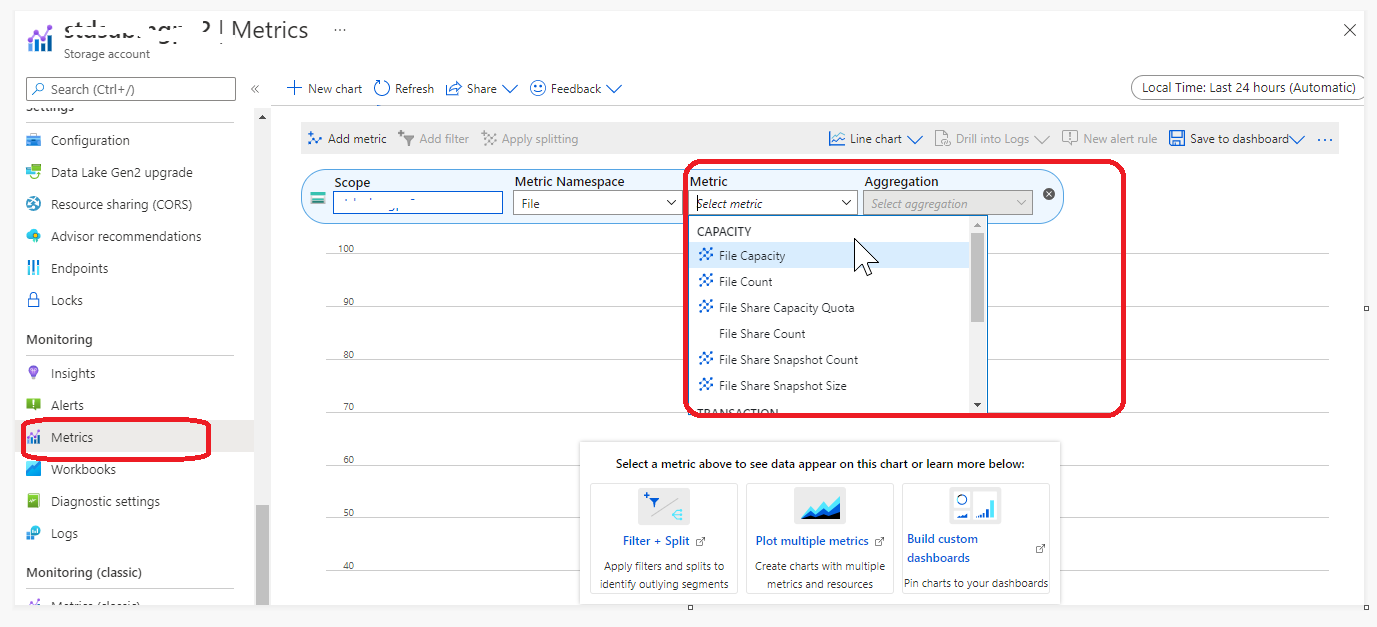
Task: Click the Insights lightbulb icon
Action: (34, 373)
